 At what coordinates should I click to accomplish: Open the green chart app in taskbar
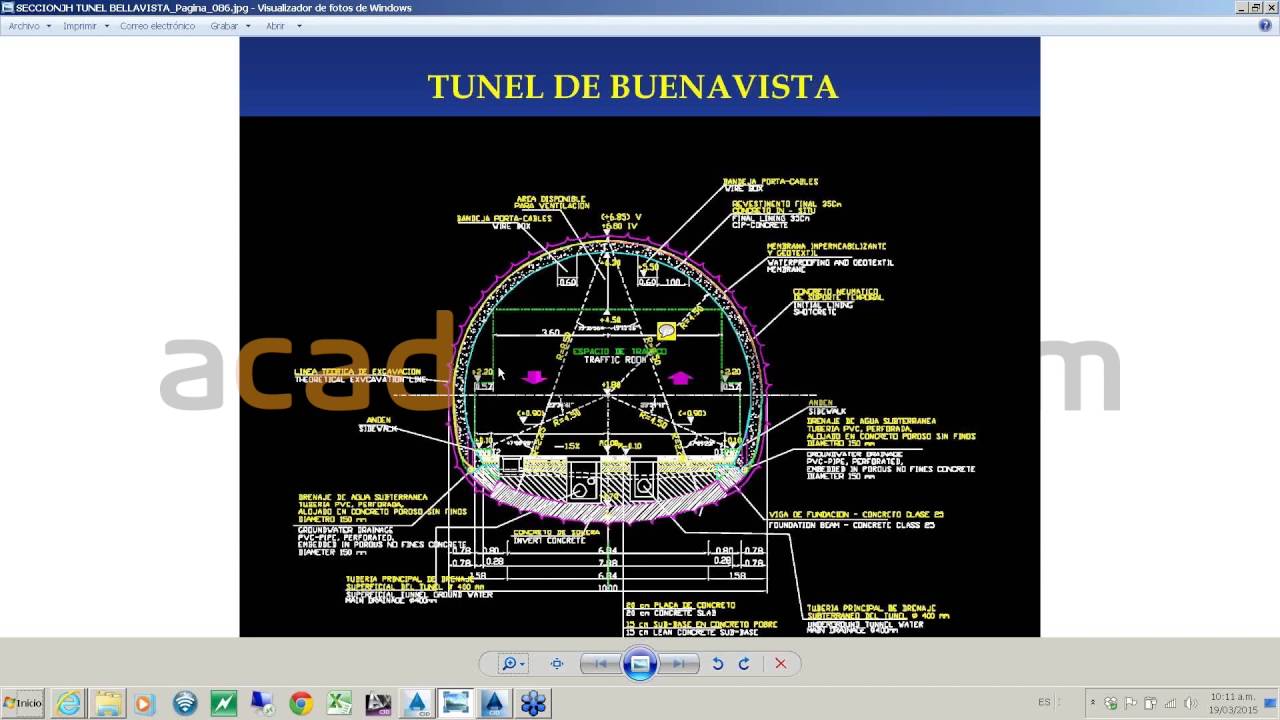(x=223, y=703)
